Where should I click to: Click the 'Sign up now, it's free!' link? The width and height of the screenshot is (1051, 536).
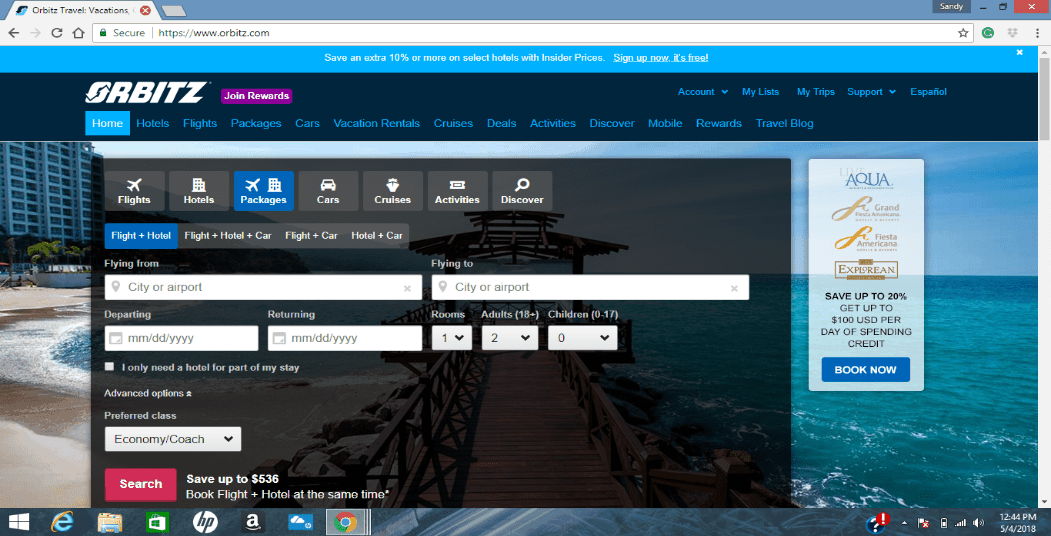(x=661, y=58)
